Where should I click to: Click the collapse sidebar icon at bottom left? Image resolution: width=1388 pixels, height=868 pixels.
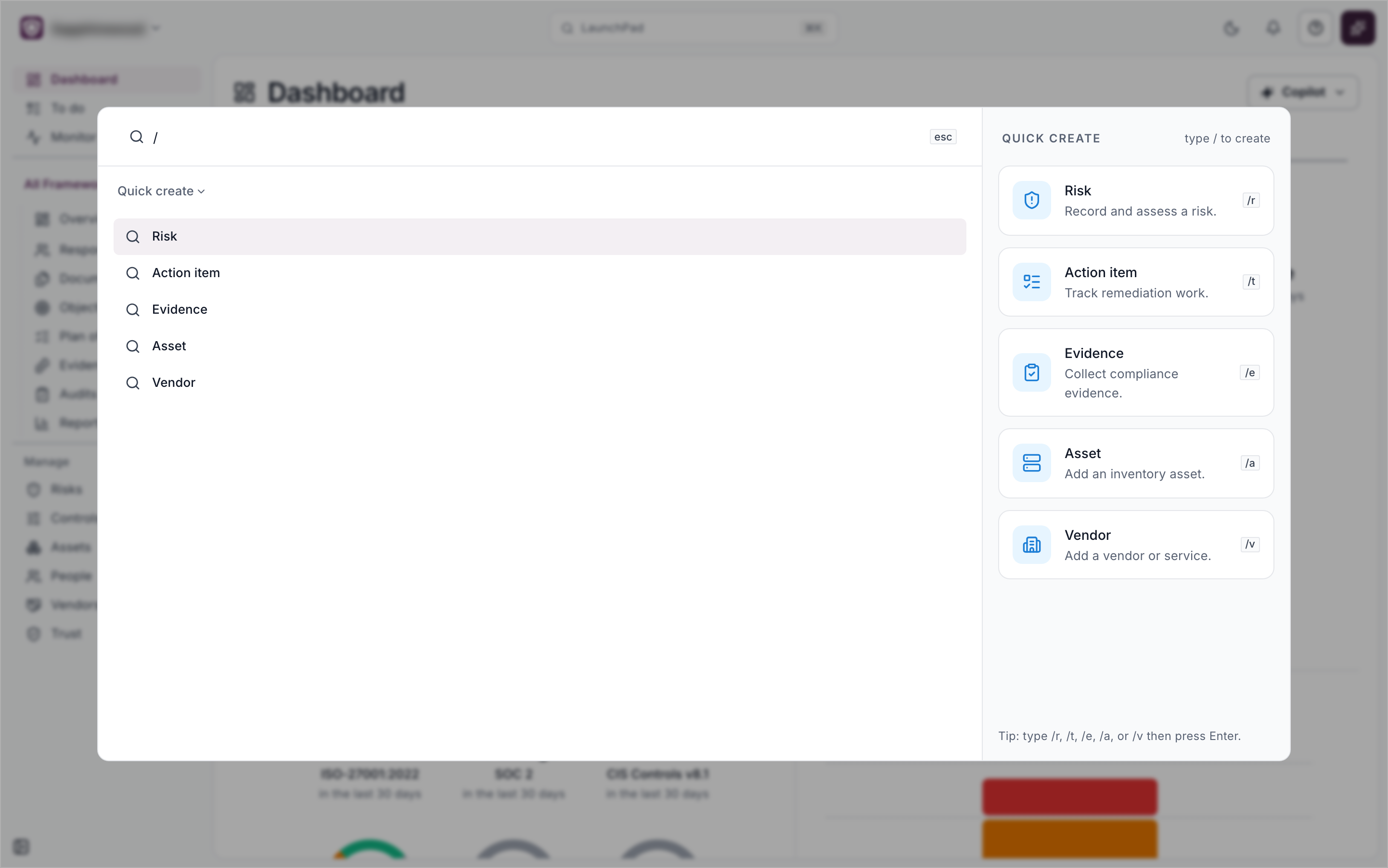pyautogui.click(x=21, y=846)
